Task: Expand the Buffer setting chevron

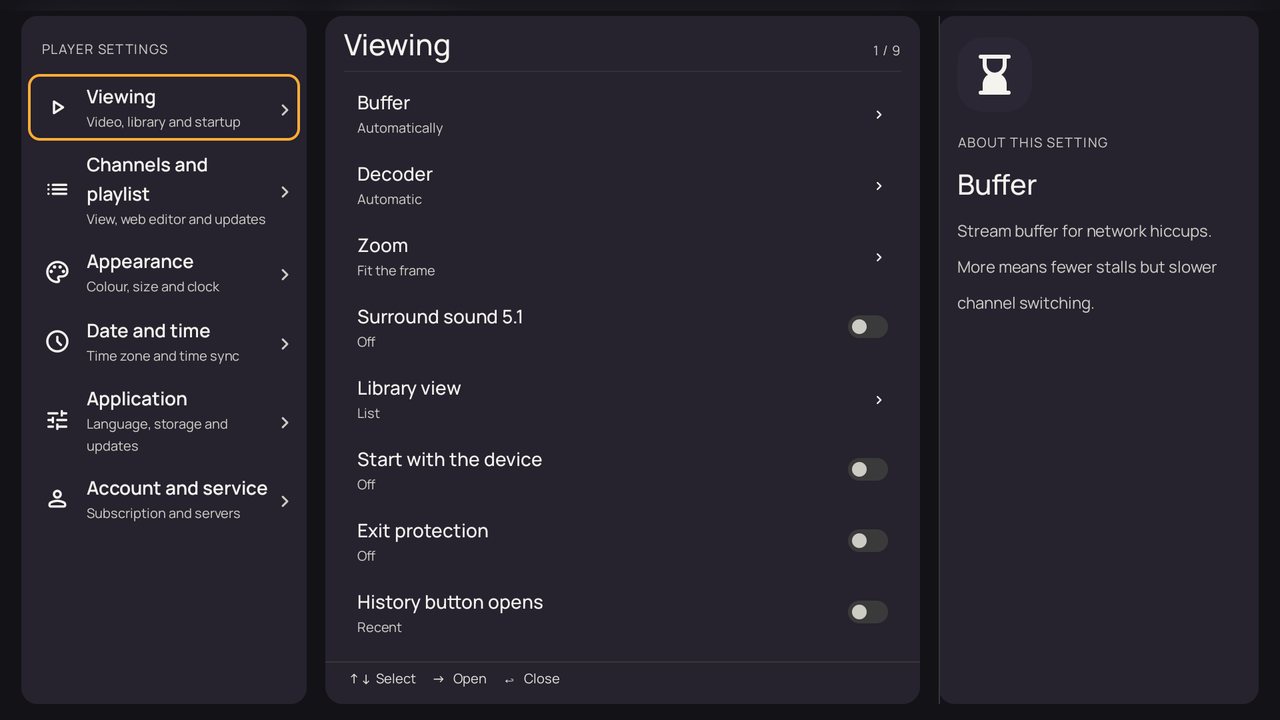Action: click(879, 115)
